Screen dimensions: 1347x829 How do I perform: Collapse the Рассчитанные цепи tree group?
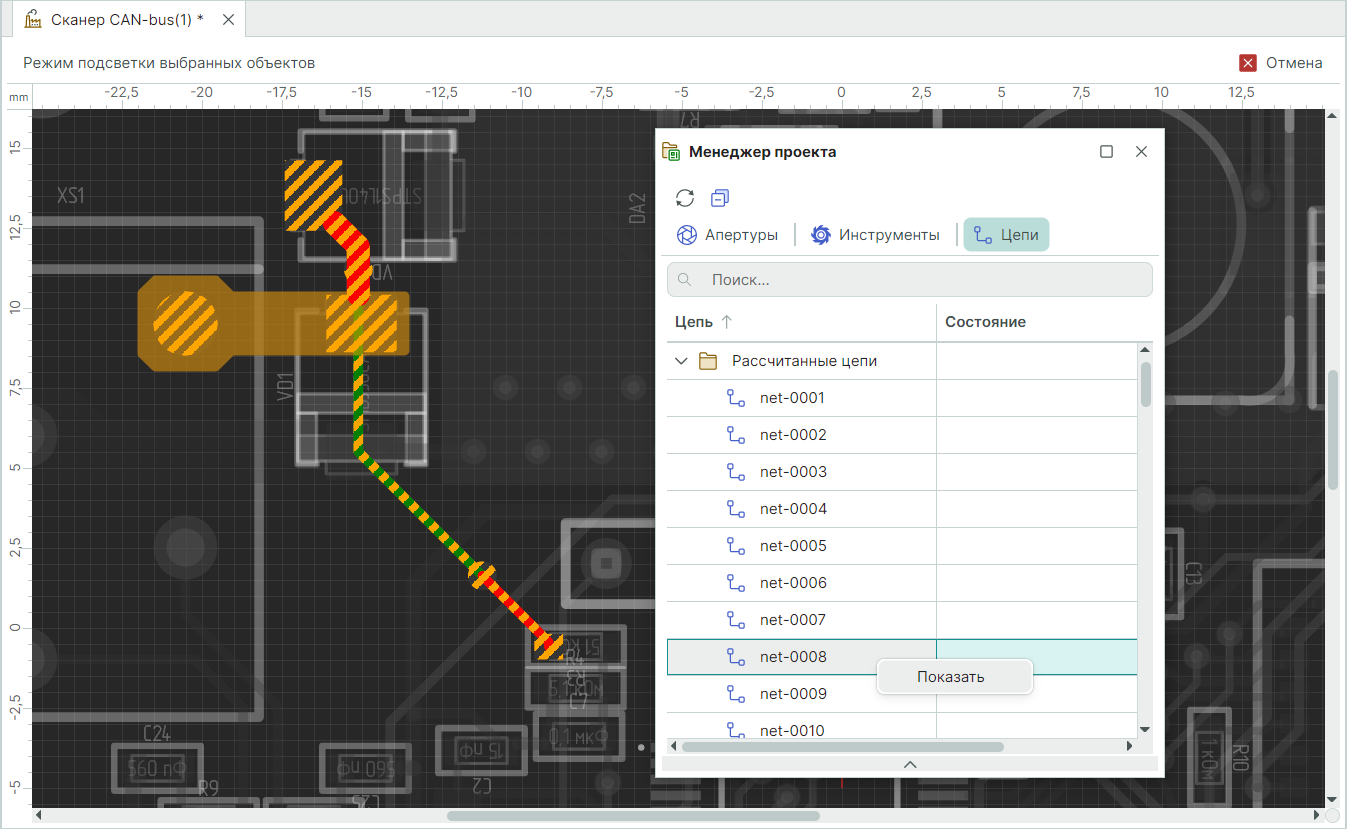pyautogui.click(x=682, y=361)
